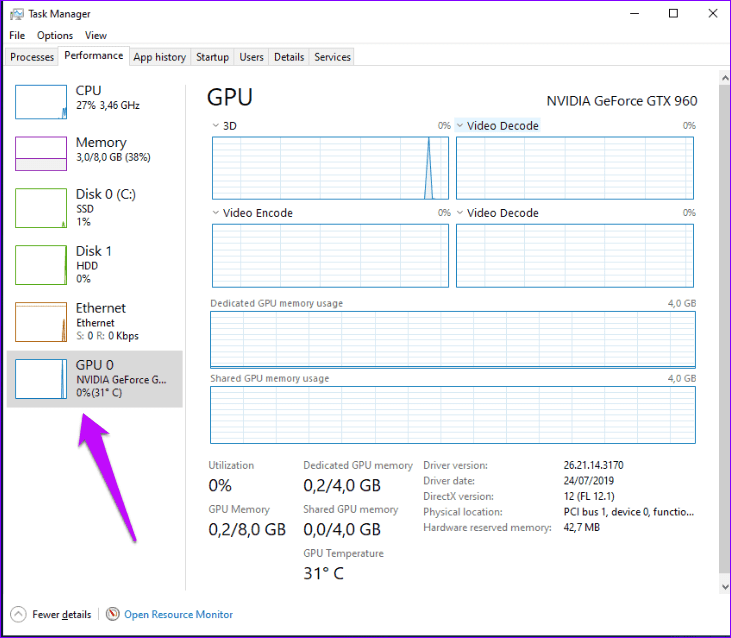Click the Resource Monitor gauge icon
This screenshot has height=638, width=731.
(x=112, y=614)
